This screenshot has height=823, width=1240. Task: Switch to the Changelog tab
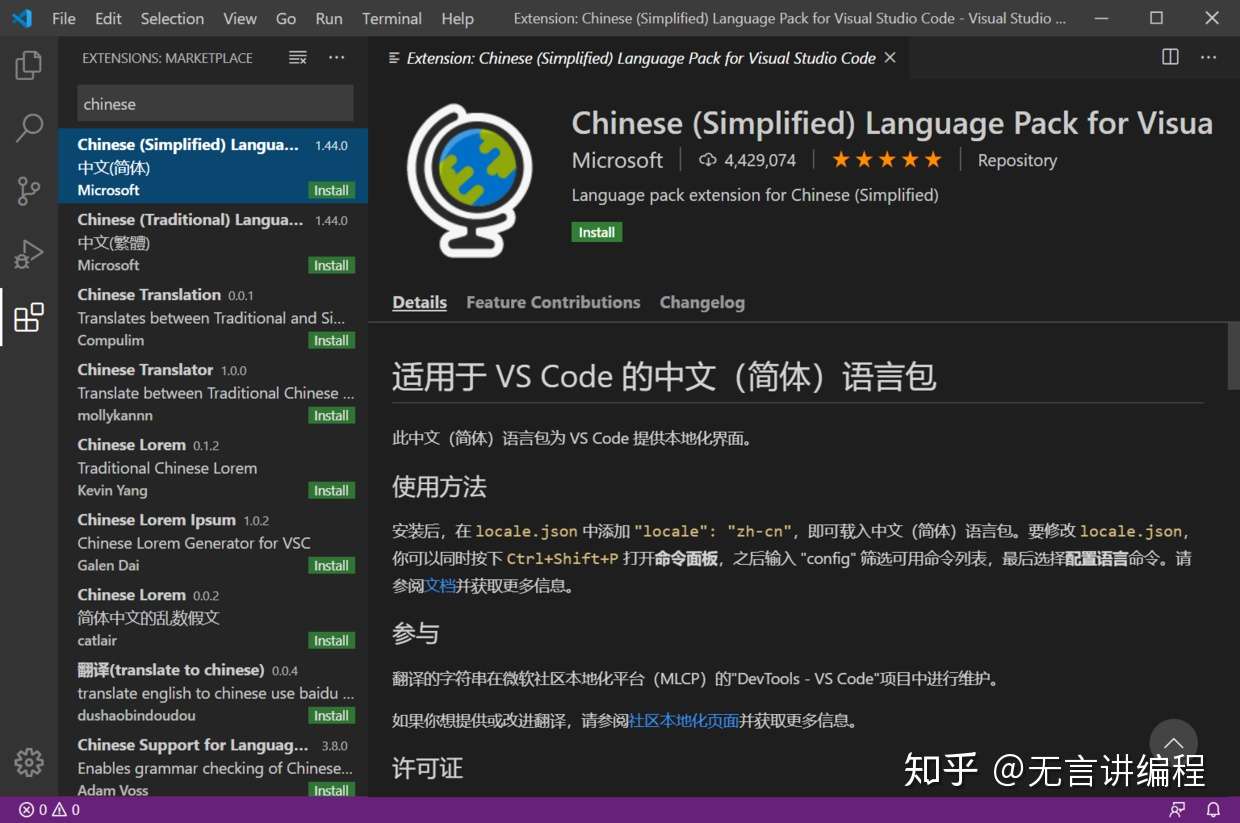pos(702,302)
